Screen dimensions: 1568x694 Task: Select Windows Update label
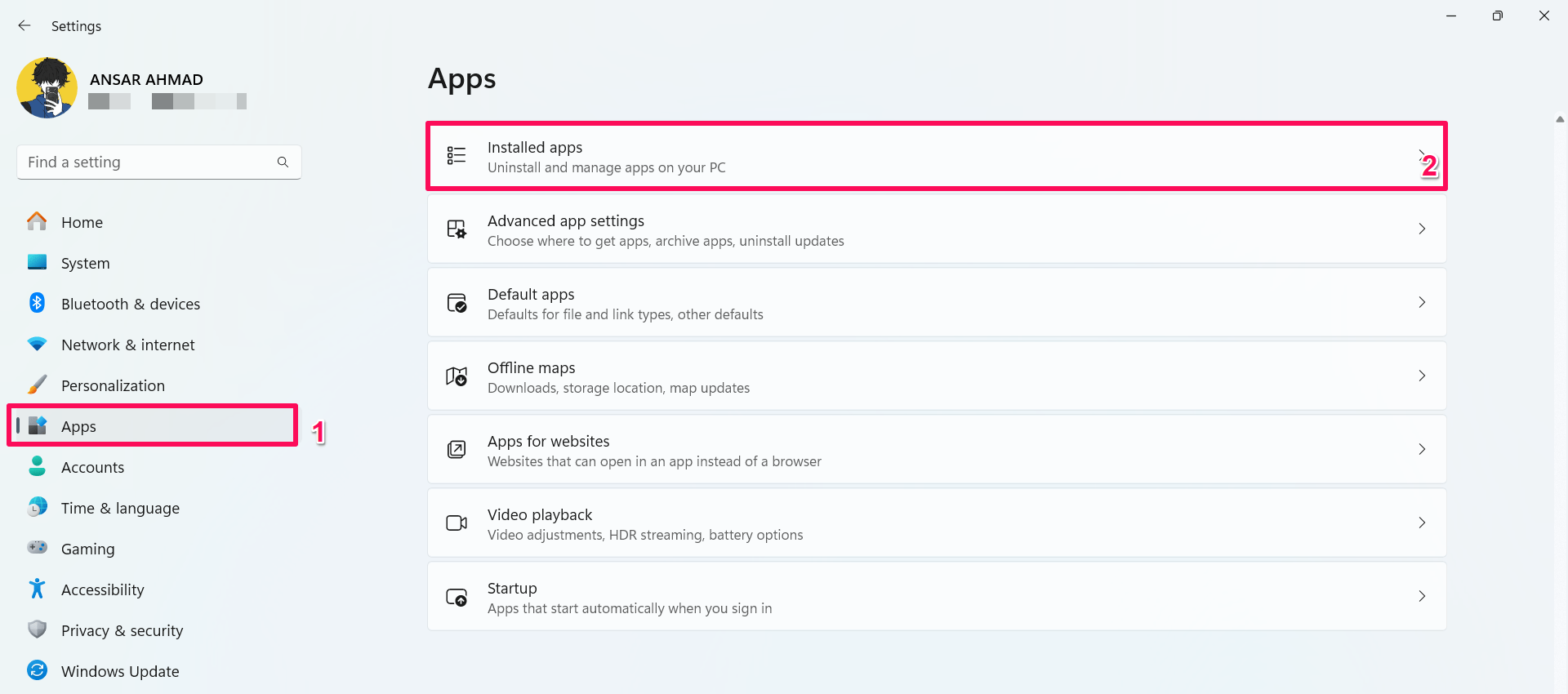(120, 671)
